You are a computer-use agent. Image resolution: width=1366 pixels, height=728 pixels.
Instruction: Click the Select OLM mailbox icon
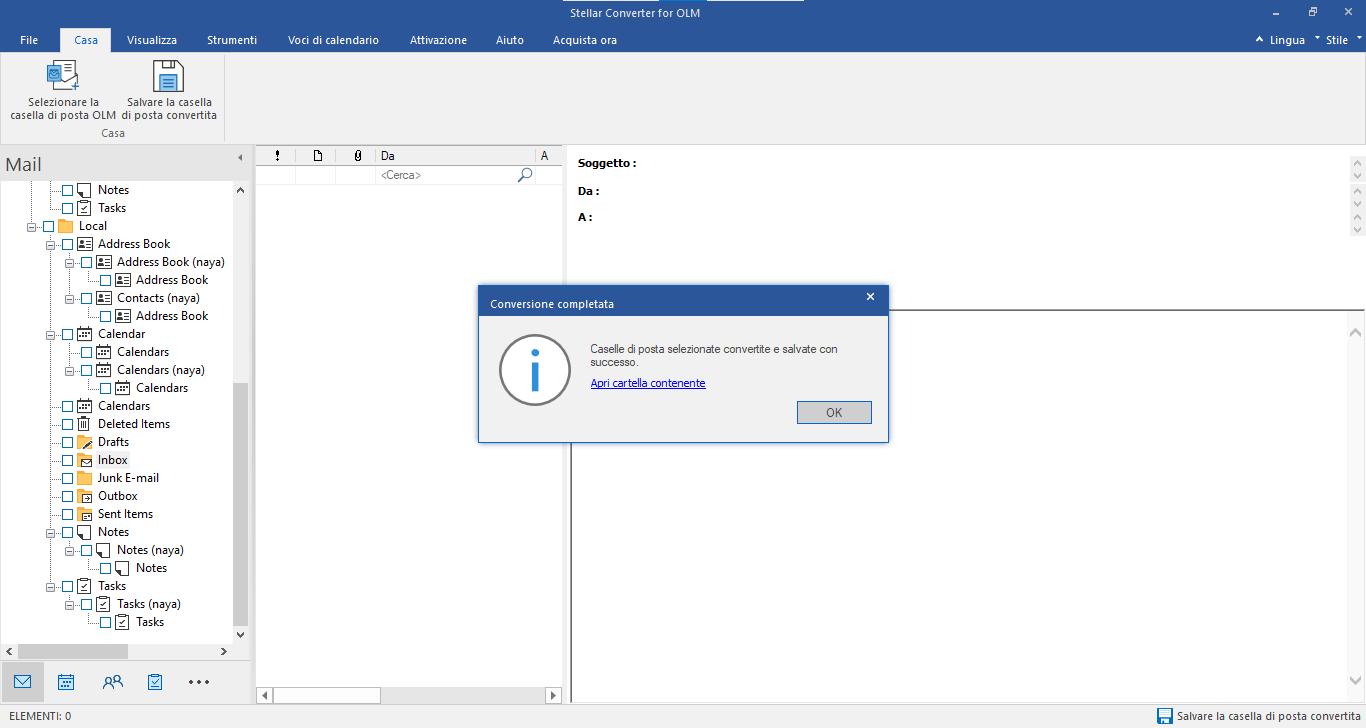click(x=63, y=76)
